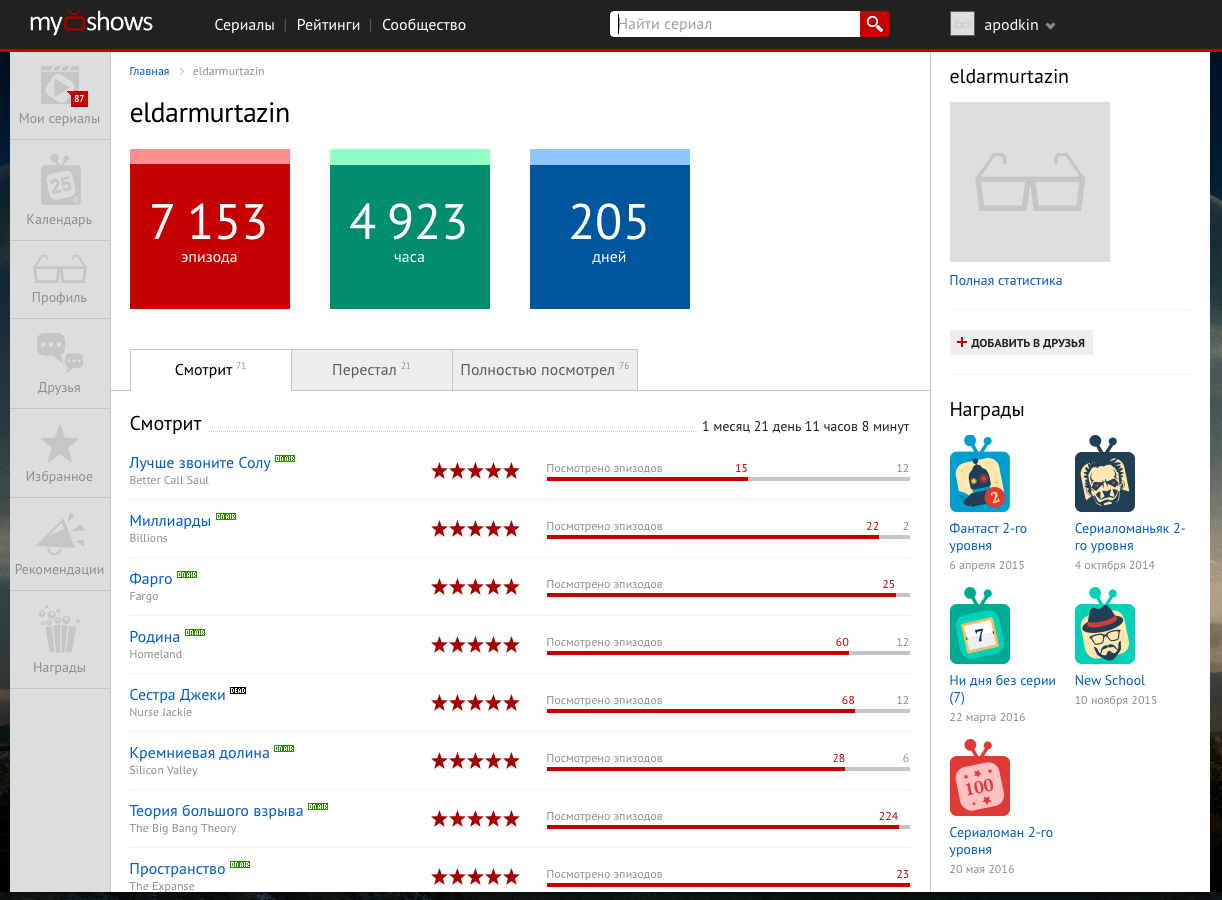Open the Сообщество menu
1222x900 pixels.
click(x=424, y=25)
